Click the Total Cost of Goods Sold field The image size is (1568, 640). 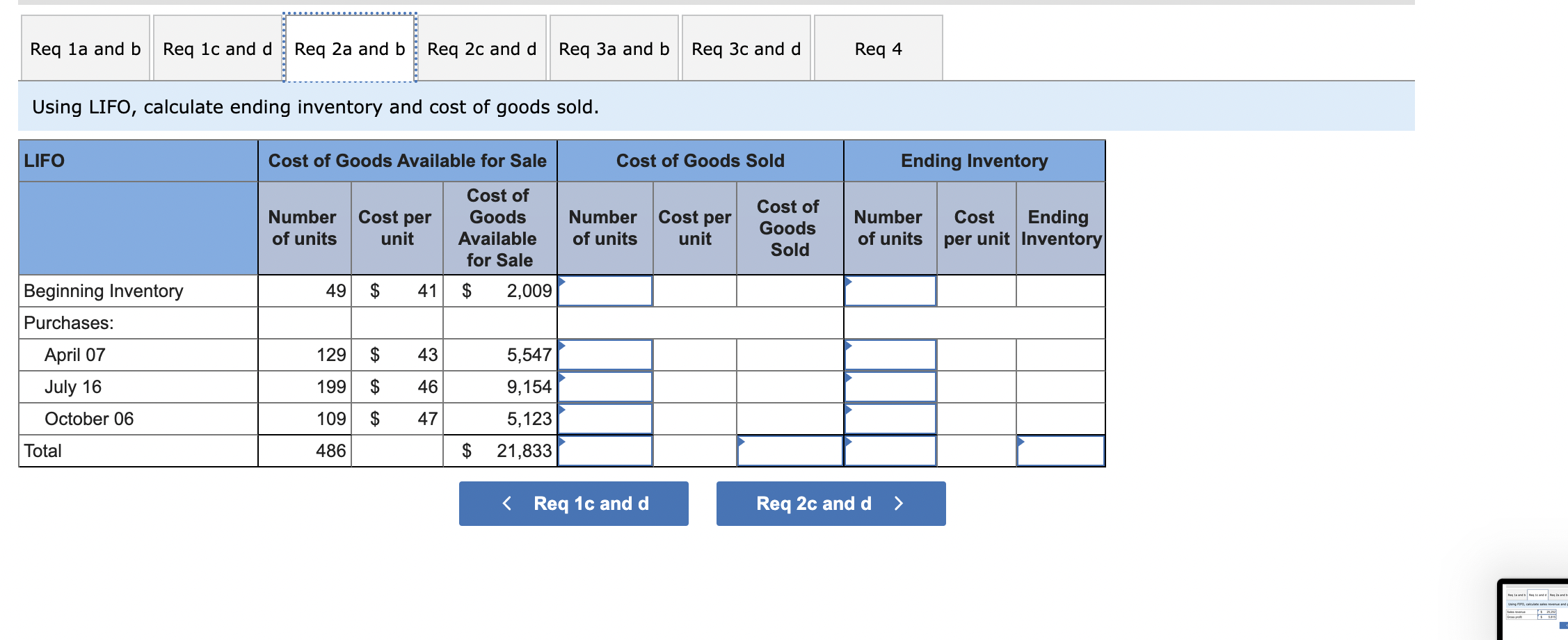pyautogui.click(x=790, y=451)
